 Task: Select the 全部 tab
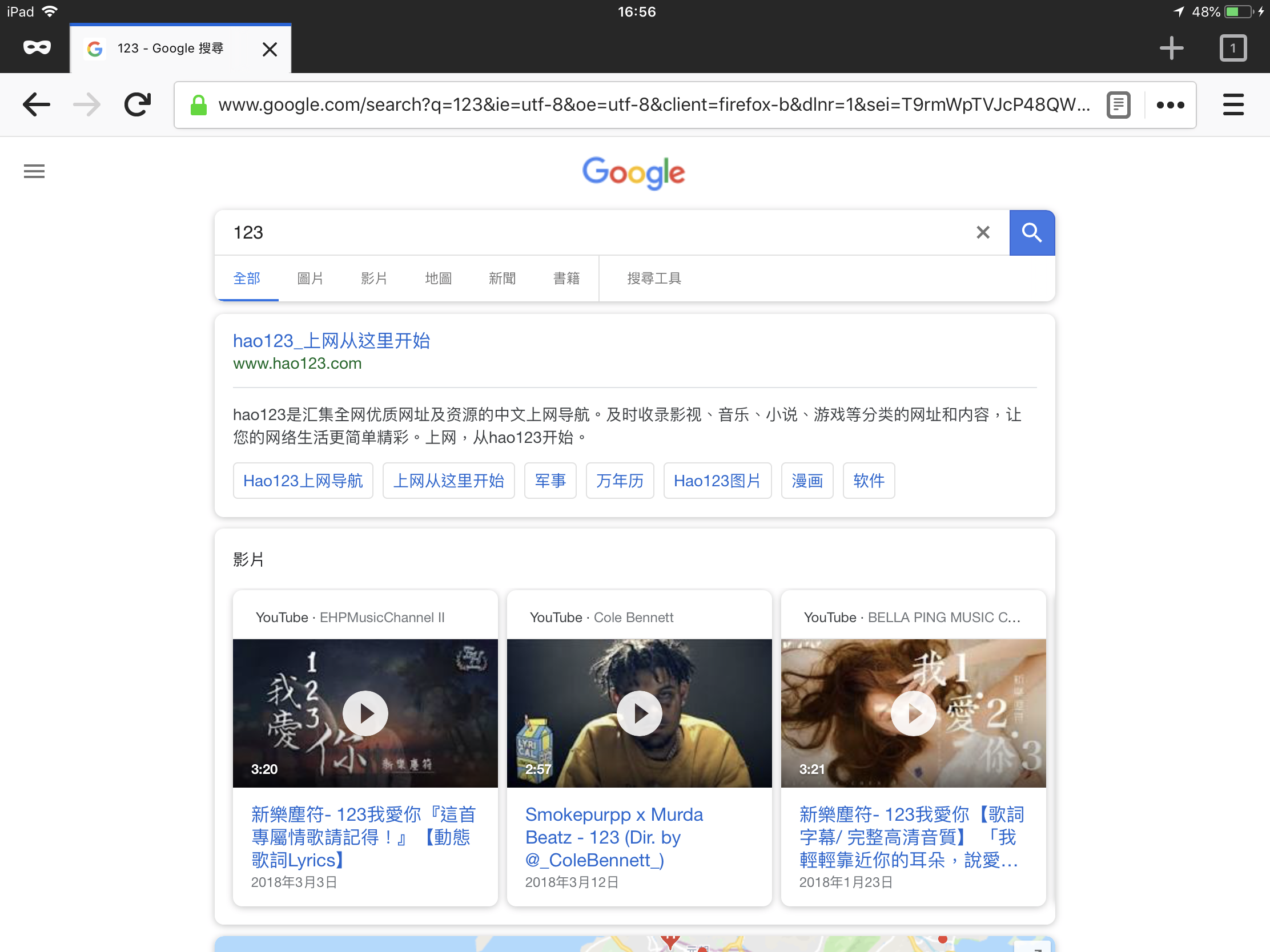tap(247, 279)
